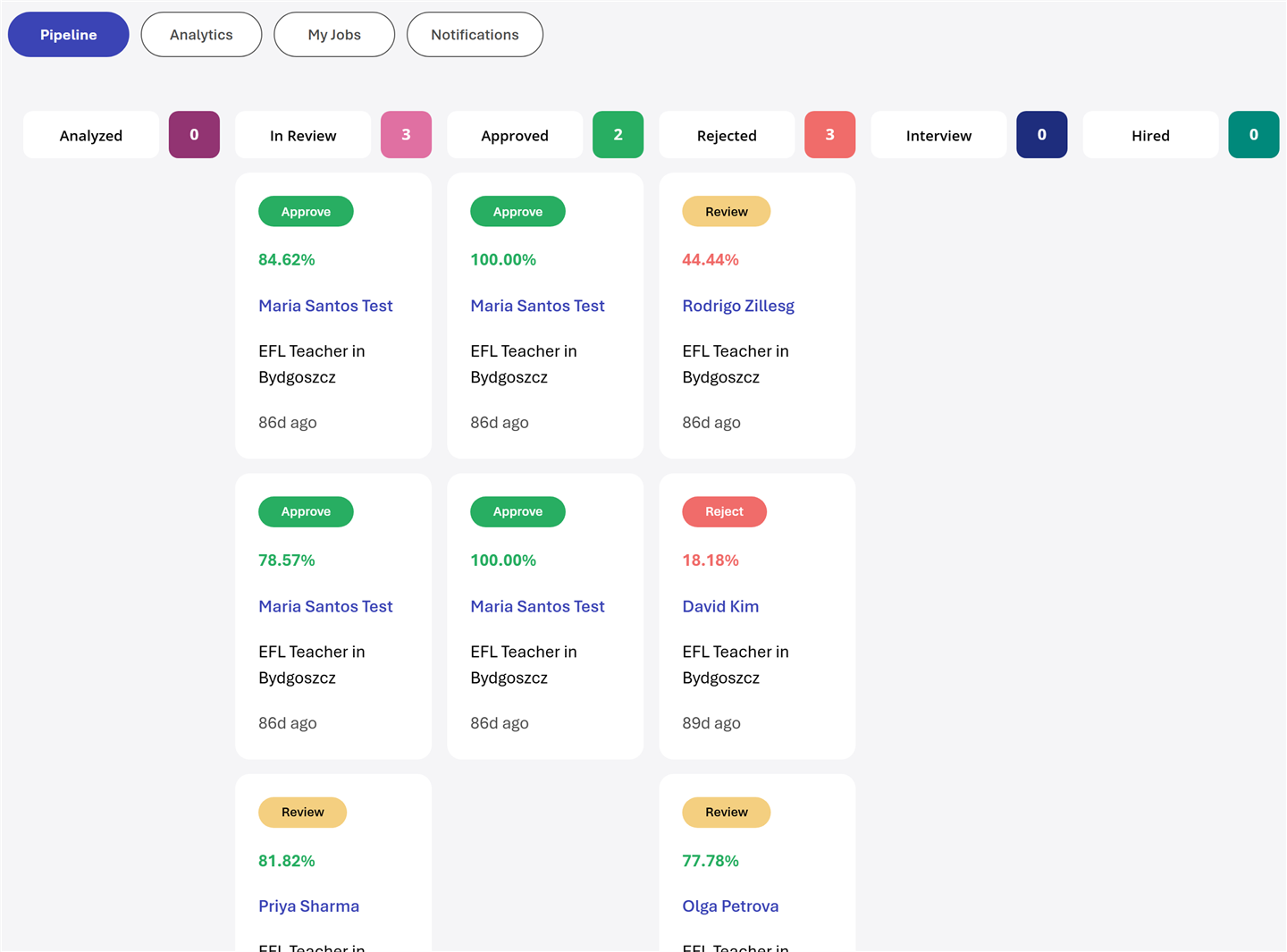Open Maria Santos Test with 84.62% score
The width and height of the screenshot is (1287, 952).
coord(325,306)
